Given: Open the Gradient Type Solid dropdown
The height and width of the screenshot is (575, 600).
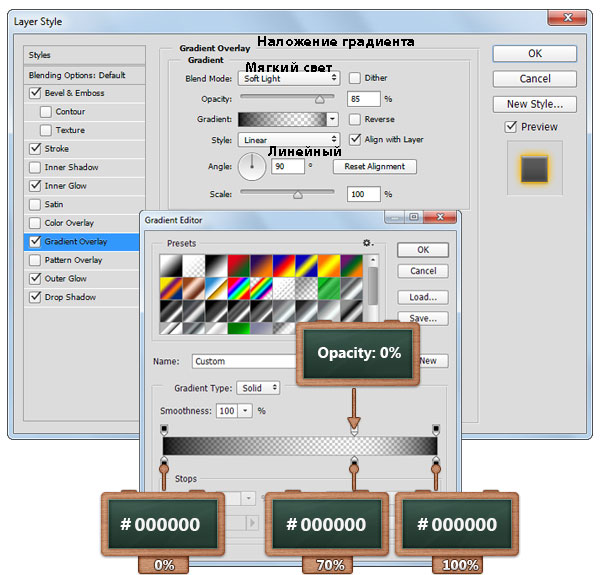Looking at the screenshot, I should [x=258, y=388].
